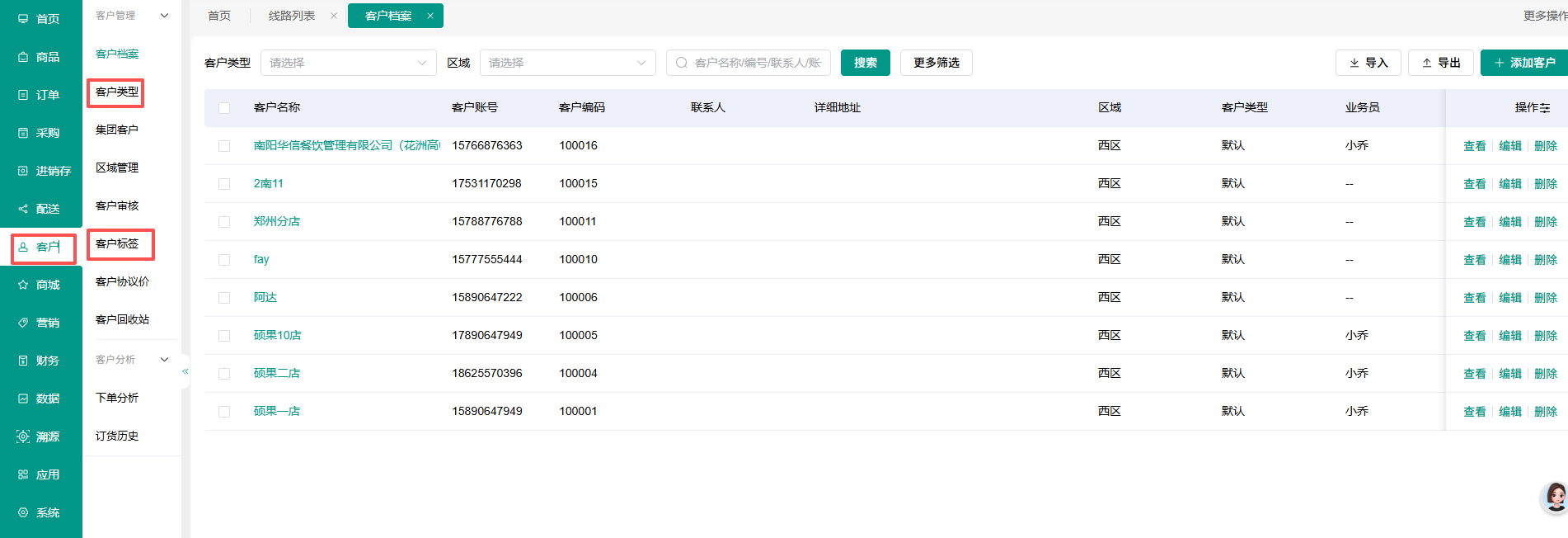Collapse the submenu panel with double-chevron

click(185, 371)
